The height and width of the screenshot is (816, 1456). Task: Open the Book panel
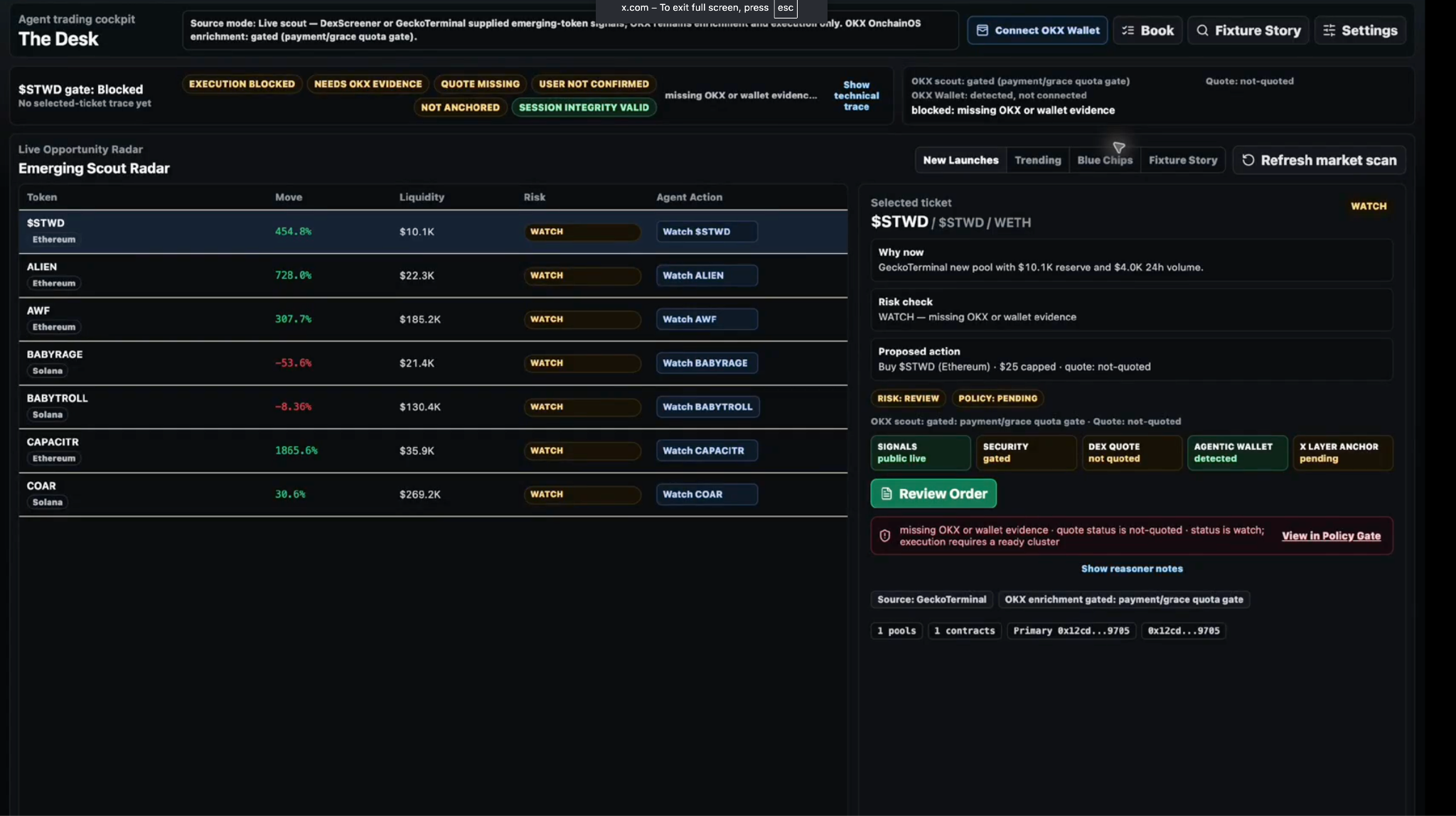(1147, 31)
